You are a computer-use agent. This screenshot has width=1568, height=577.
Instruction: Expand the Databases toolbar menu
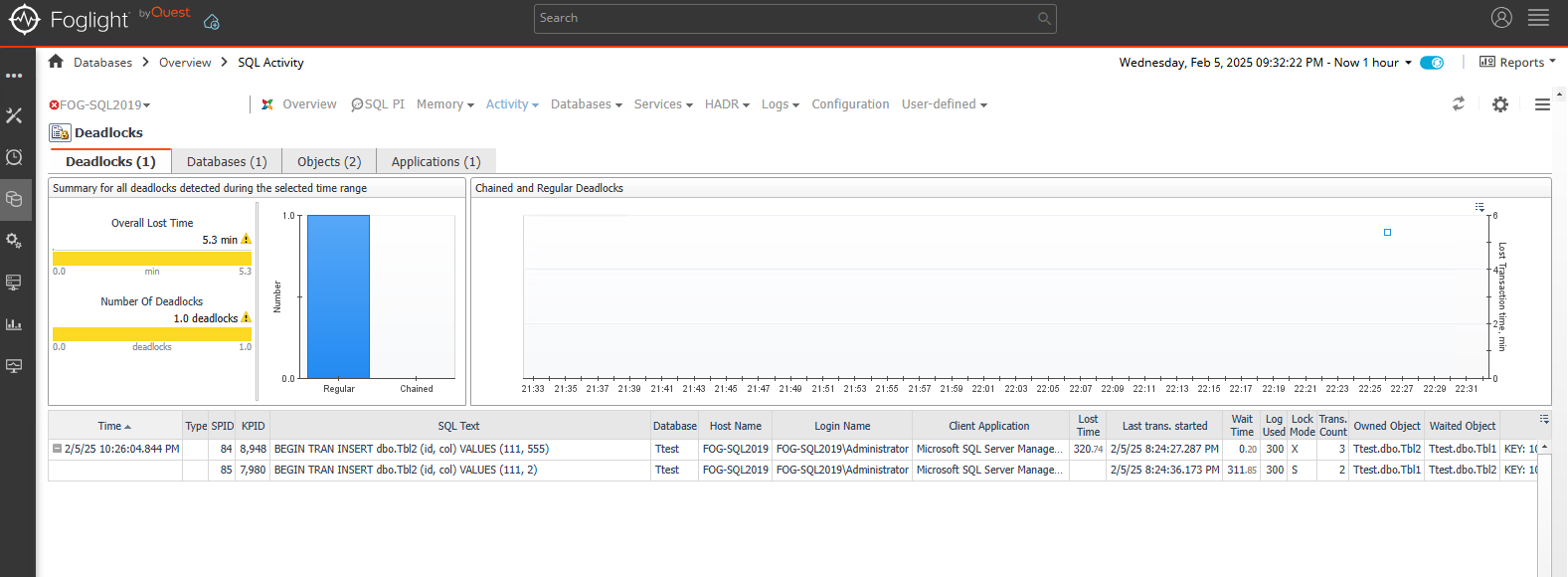[587, 104]
